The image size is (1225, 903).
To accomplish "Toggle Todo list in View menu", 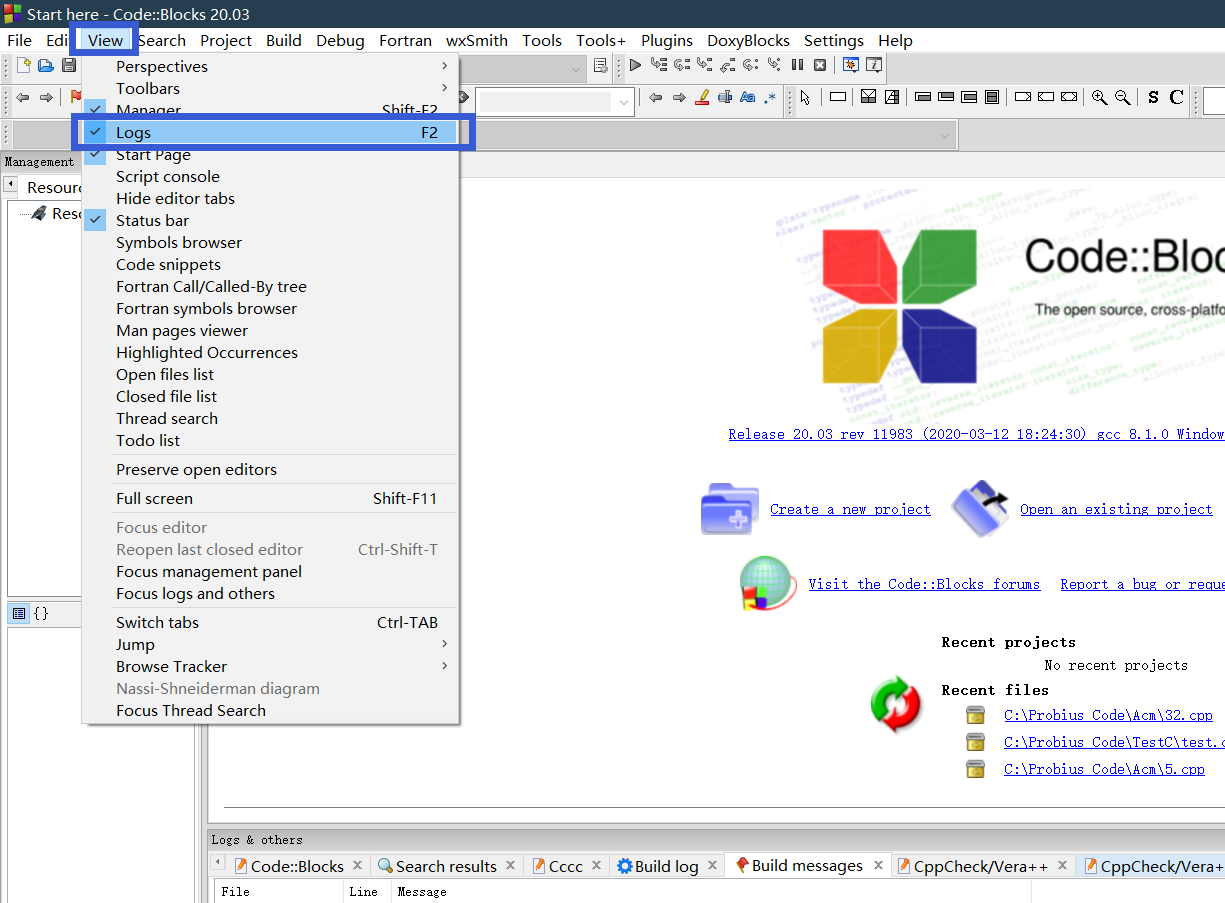I will pyautogui.click(x=271, y=440).
